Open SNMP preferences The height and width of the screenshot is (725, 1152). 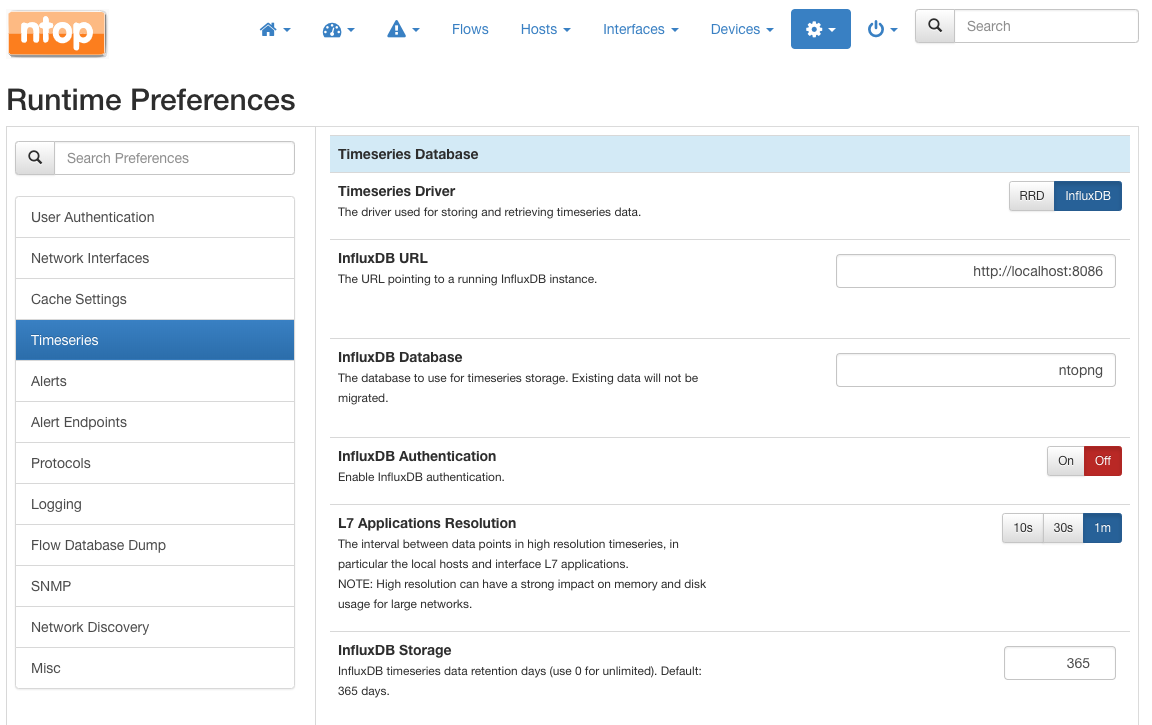point(155,586)
